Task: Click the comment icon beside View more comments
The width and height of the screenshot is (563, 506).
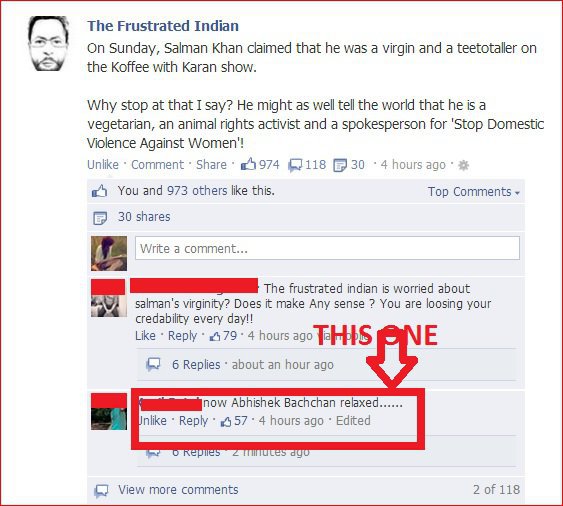Action: point(101,490)
